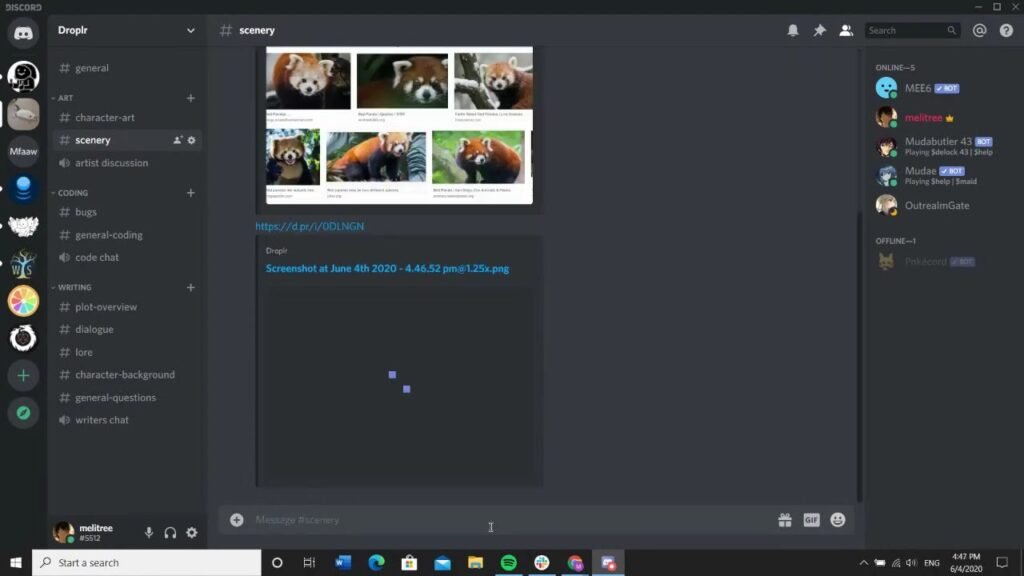This screenshot has width=1024, height=576.
Task: Open the emoji picker
Action: 838,520
